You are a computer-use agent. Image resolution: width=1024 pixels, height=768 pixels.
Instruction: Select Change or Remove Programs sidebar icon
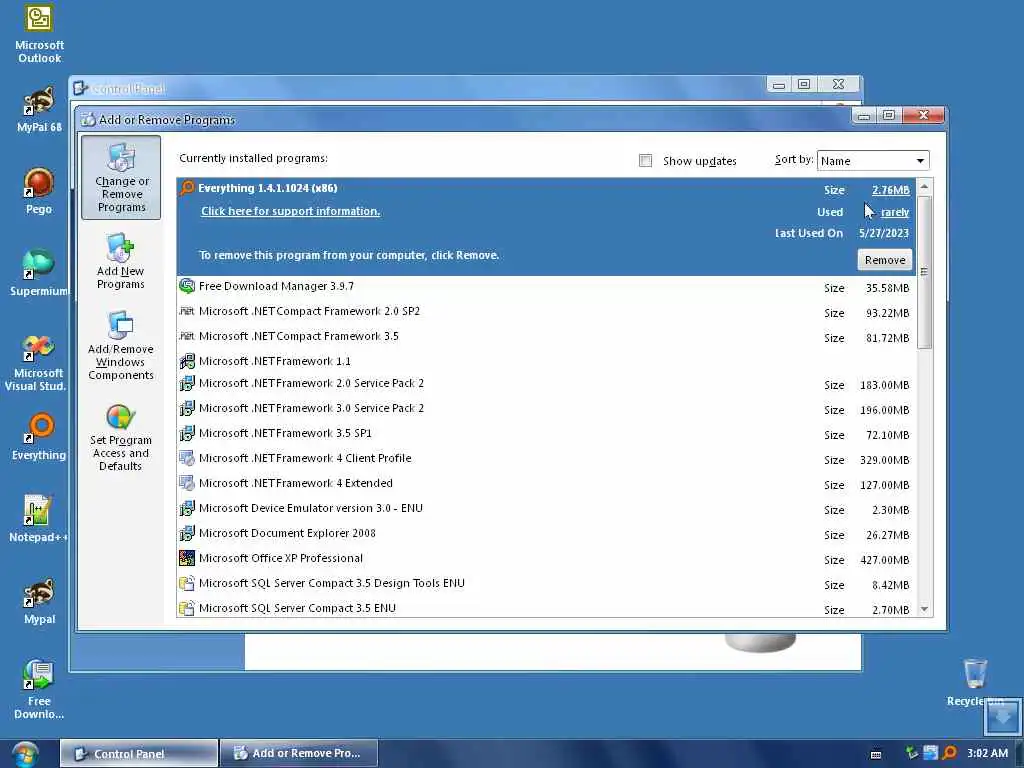[121, 177]
